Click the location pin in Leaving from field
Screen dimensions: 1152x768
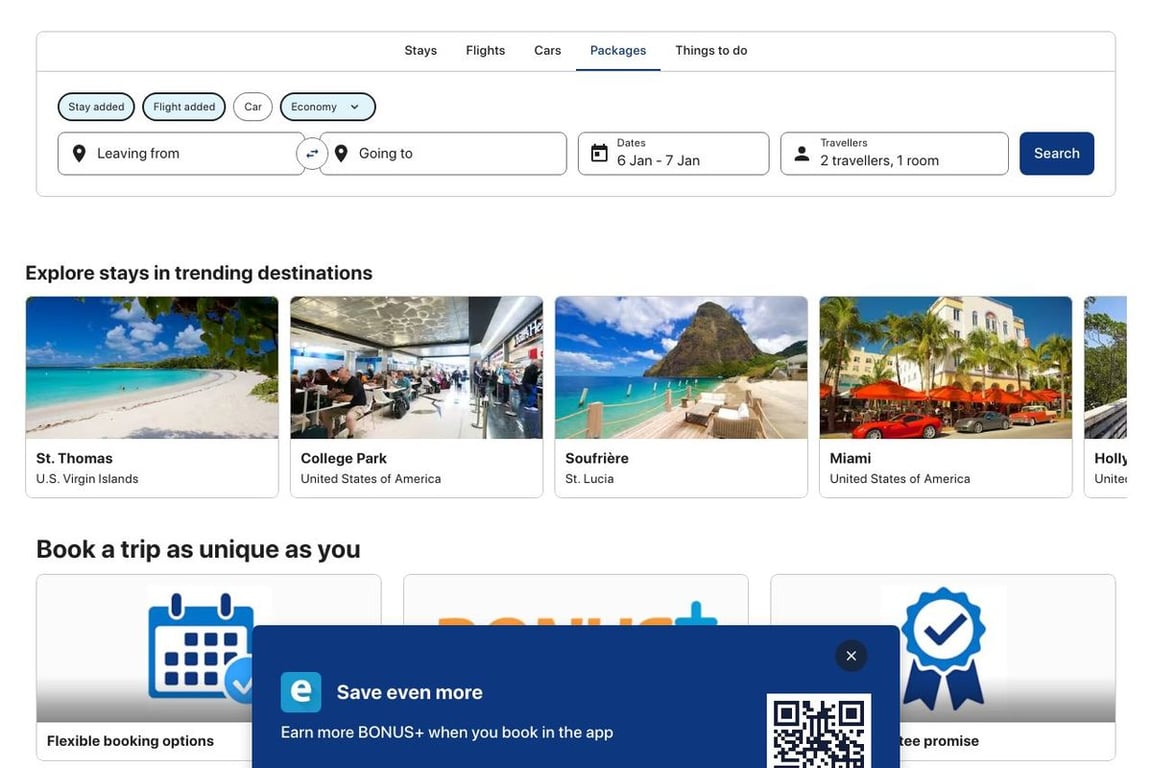(79, 152)
